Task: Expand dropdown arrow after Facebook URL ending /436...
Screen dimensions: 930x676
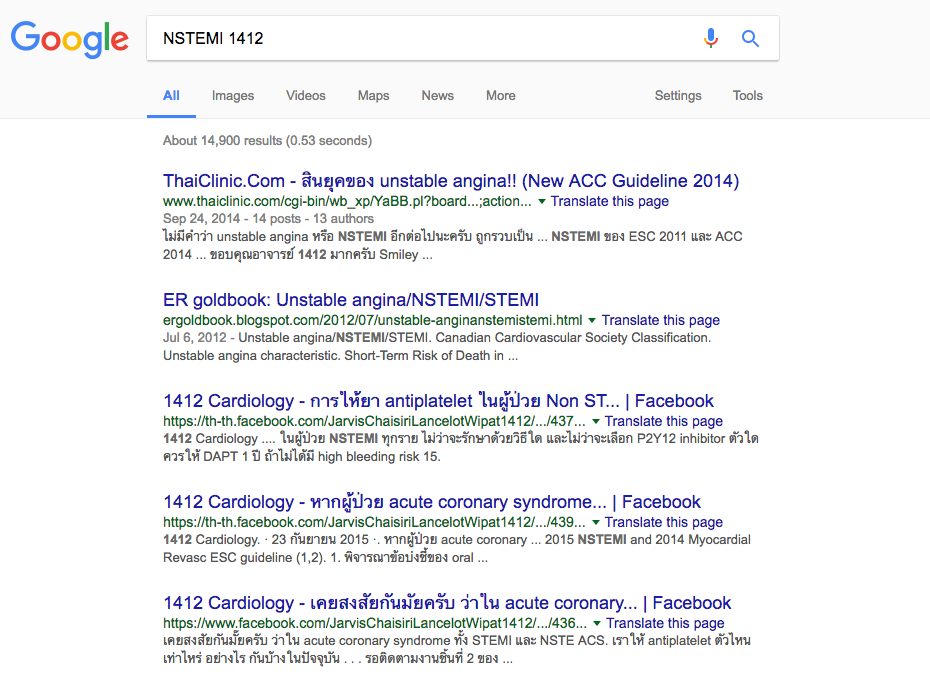Action: (x=597, y=623)
